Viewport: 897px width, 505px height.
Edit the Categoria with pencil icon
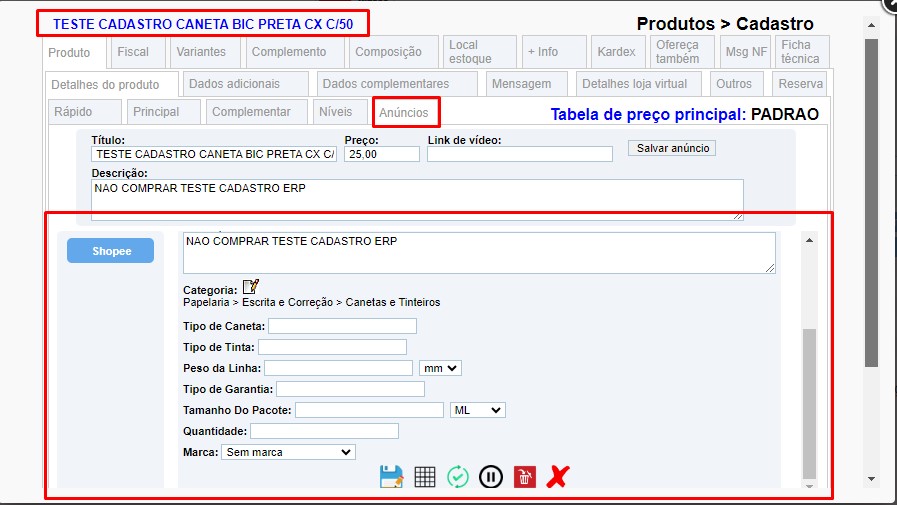[x=251, y=287]
